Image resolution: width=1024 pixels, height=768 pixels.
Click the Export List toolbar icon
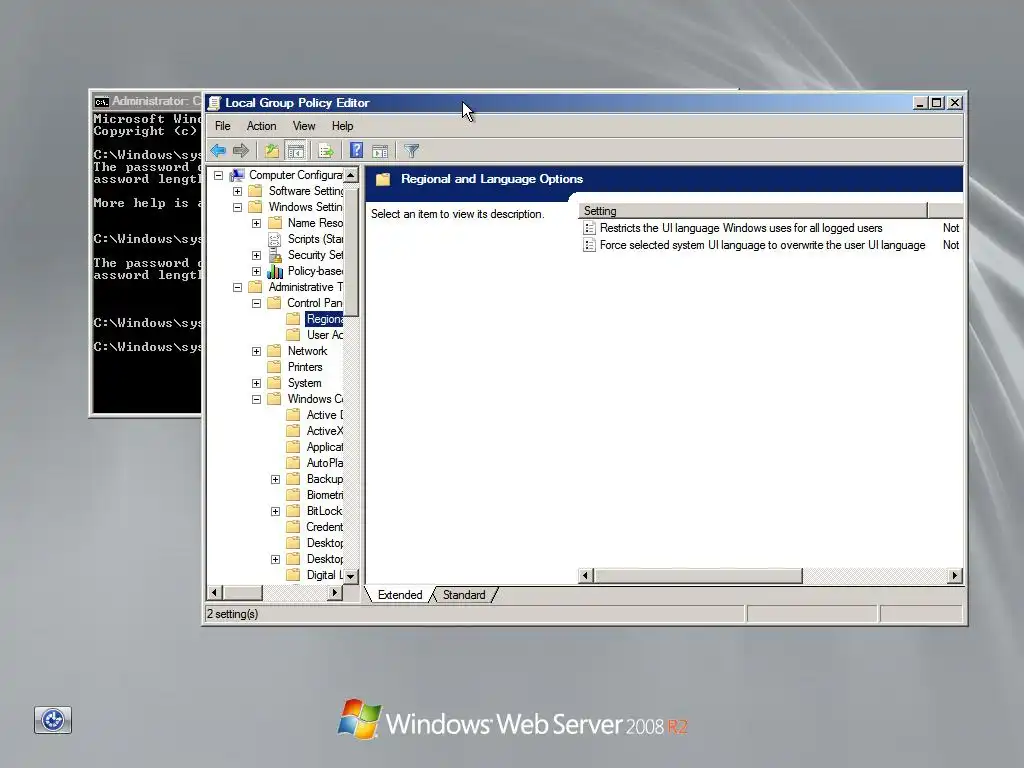coord(326,152)
